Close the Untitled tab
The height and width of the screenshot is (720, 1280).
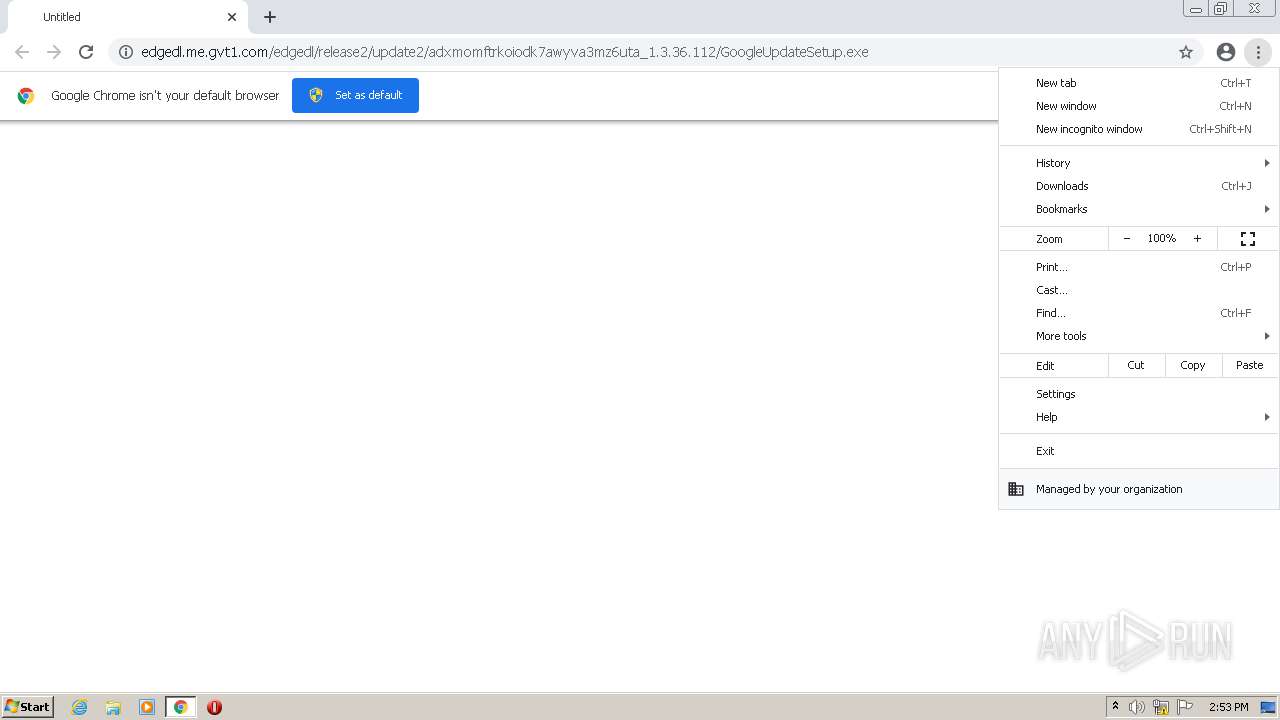click(x=232, y=17)
